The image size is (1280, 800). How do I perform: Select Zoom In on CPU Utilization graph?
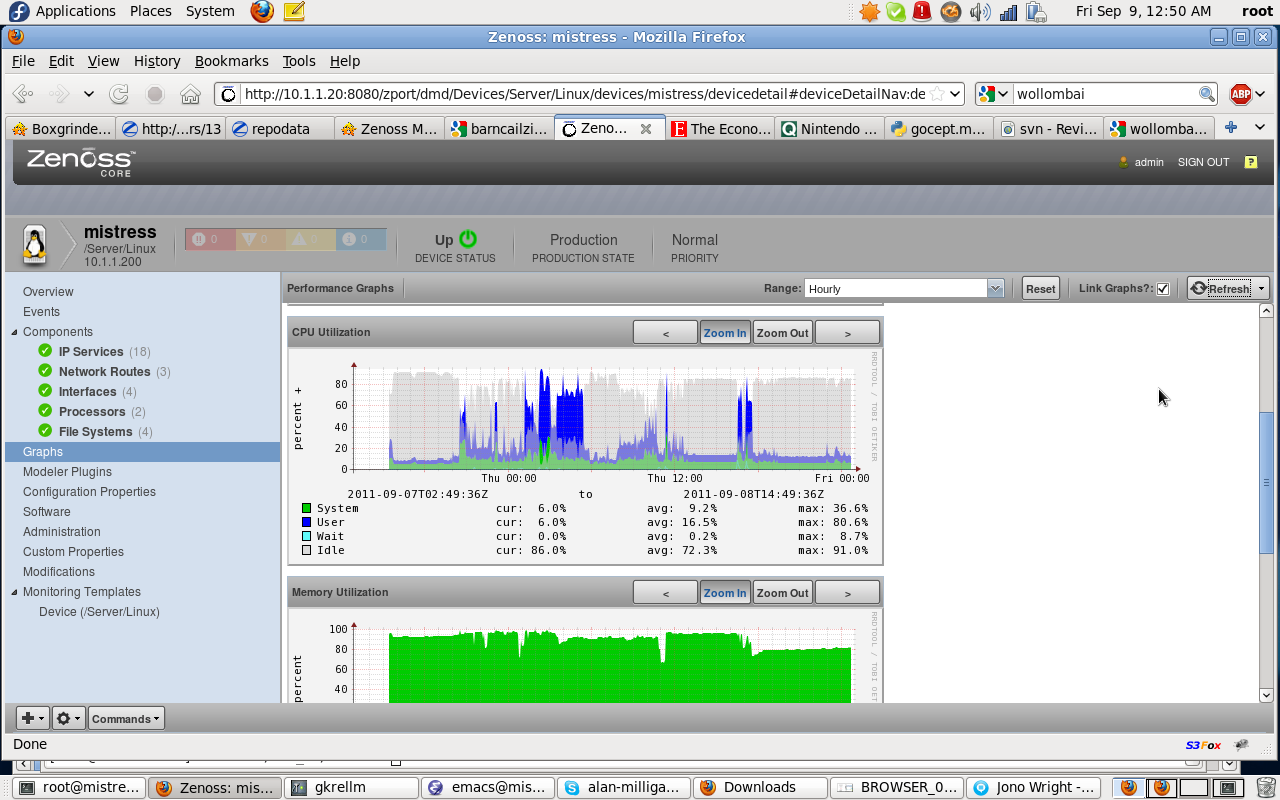[725, 333]
